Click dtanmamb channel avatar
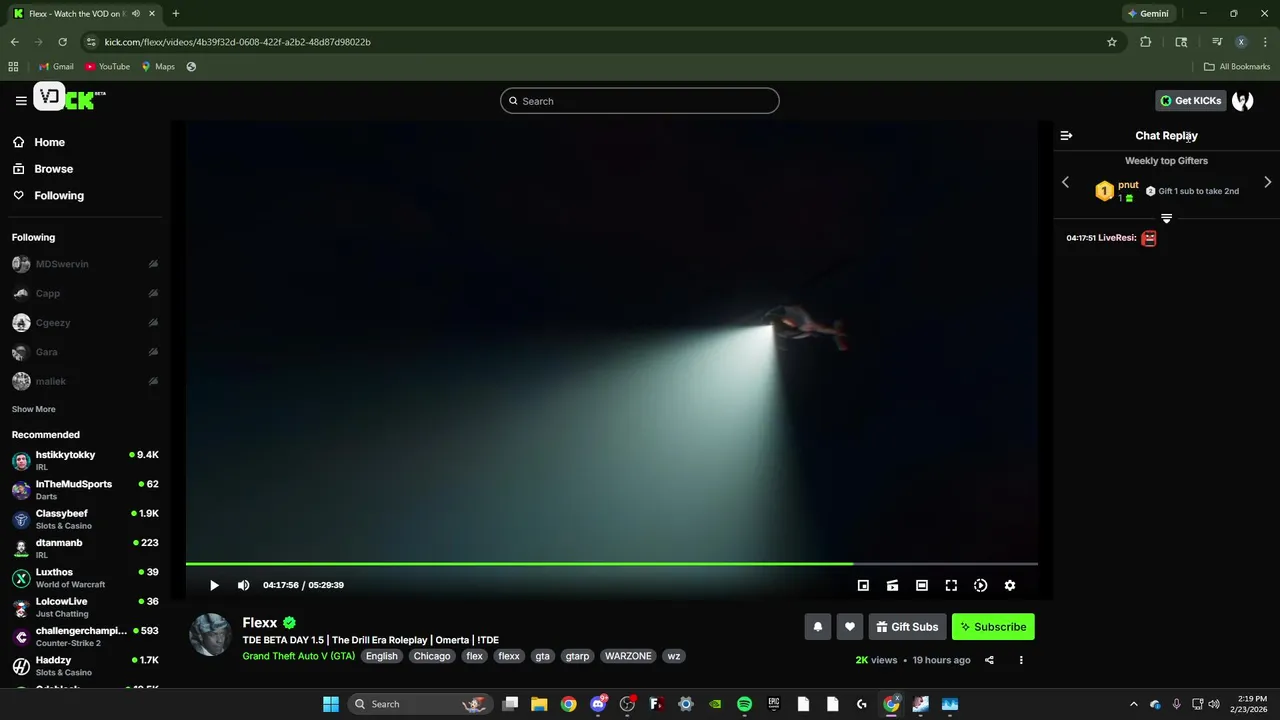Viewport: 1280px width, 720px height. (21, 548)
